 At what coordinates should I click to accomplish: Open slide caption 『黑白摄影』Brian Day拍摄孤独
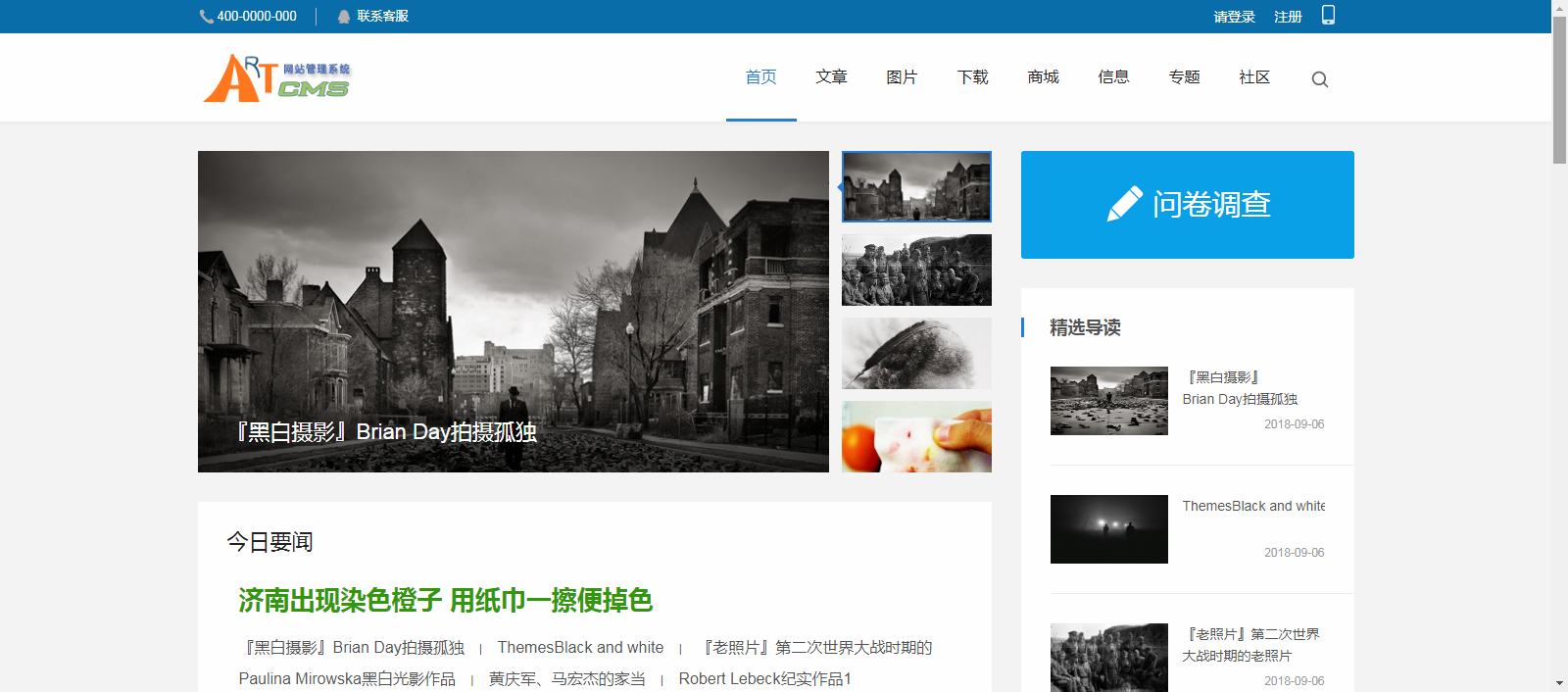click(386, 432)
